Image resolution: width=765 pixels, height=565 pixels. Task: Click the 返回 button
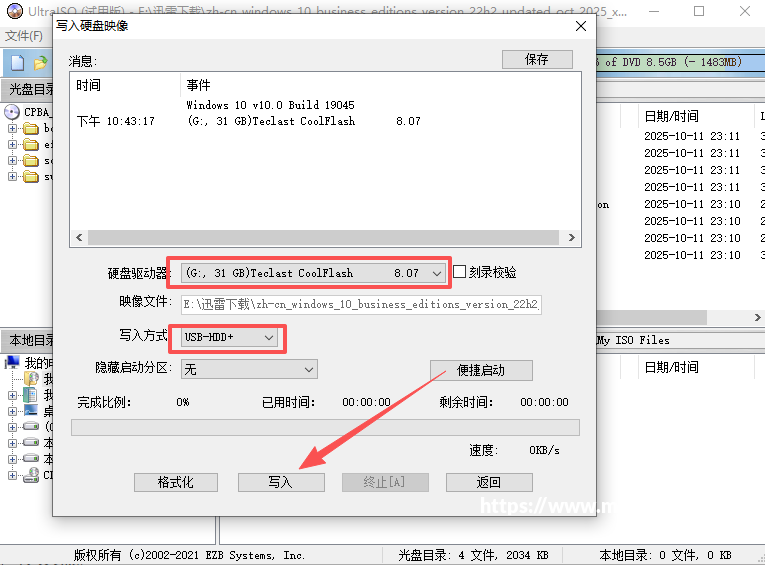point(489,483)
